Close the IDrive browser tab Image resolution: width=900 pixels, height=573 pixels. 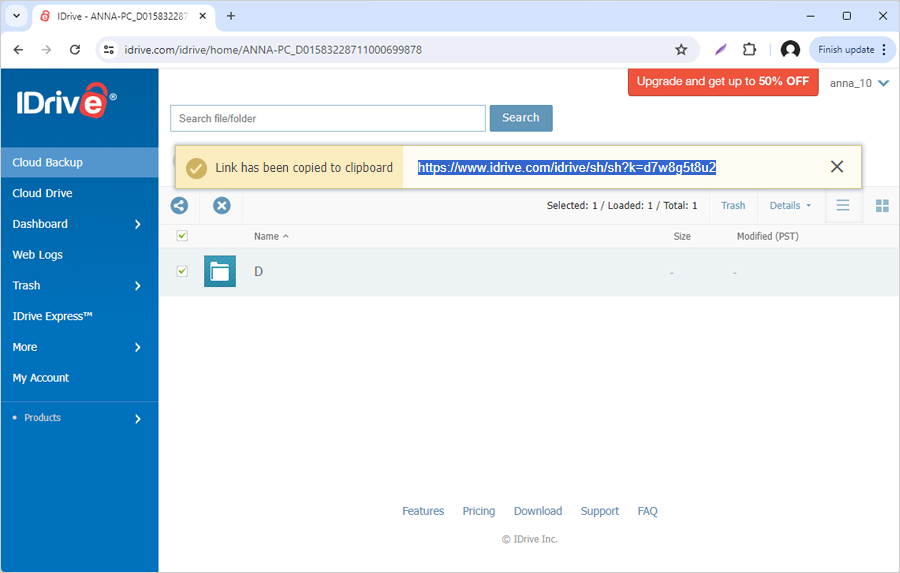pos(203,16)
